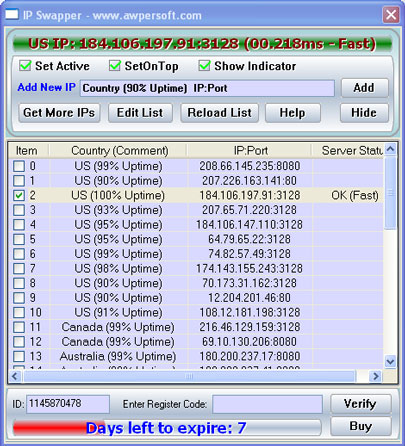This screenshot has width=405, height=446.
Task: Select IP 64.79.65.22:3128
Action: pyautogui.click(x=249, y=239)
